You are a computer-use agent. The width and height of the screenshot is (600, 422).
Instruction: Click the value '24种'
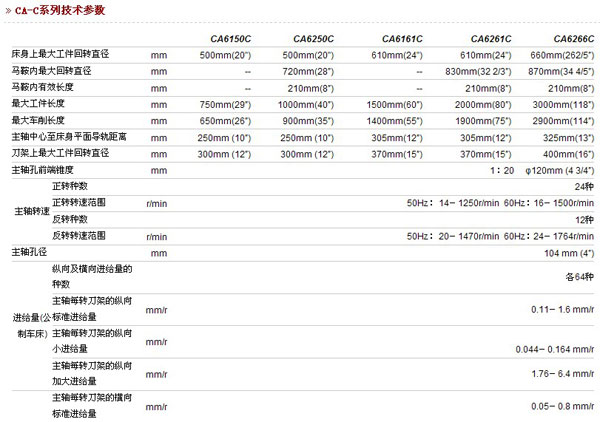[584, 187]
